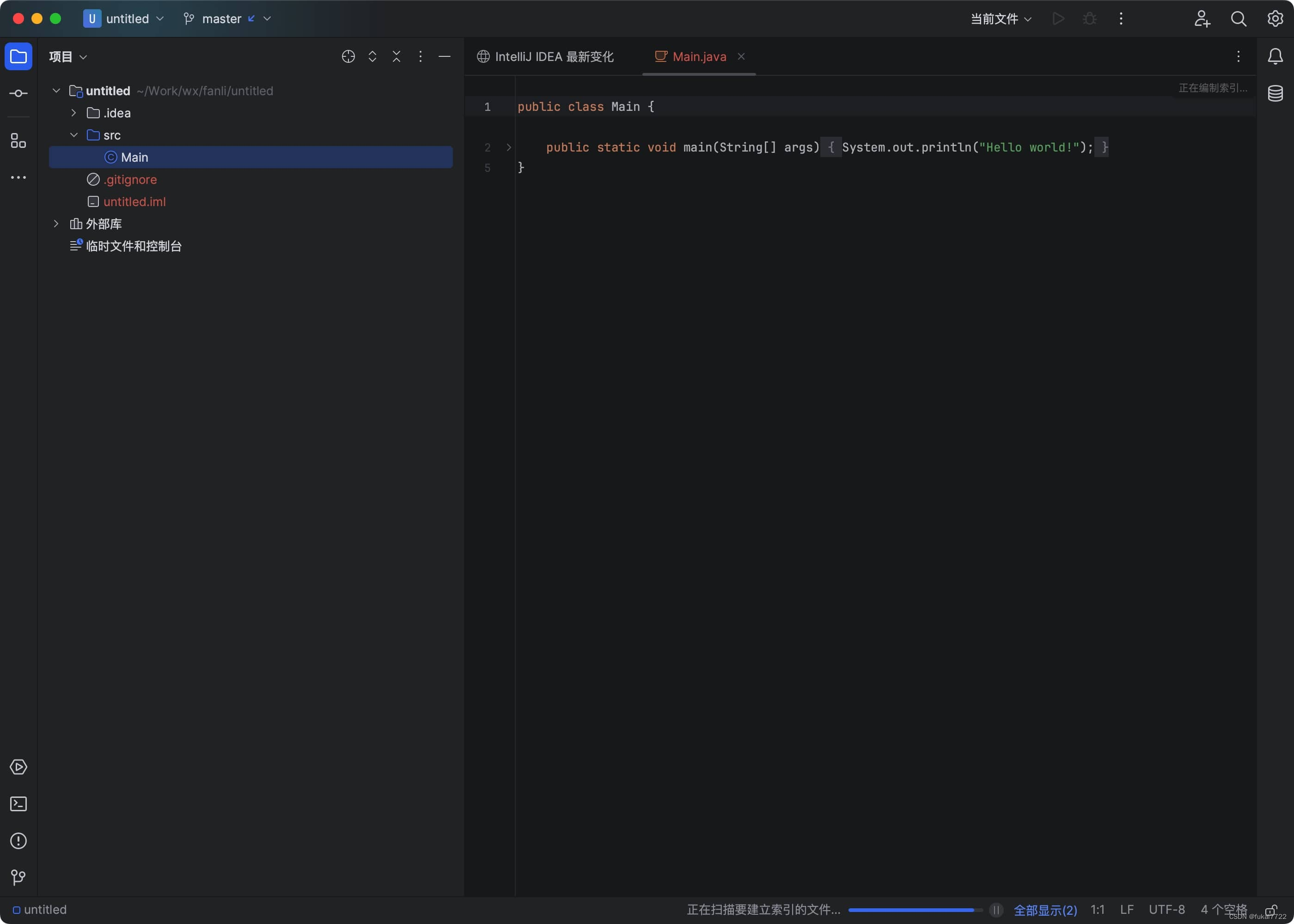Click the 'untitled.iml' module file
This screenshot has height=924, width=1294.
[134, 202]
